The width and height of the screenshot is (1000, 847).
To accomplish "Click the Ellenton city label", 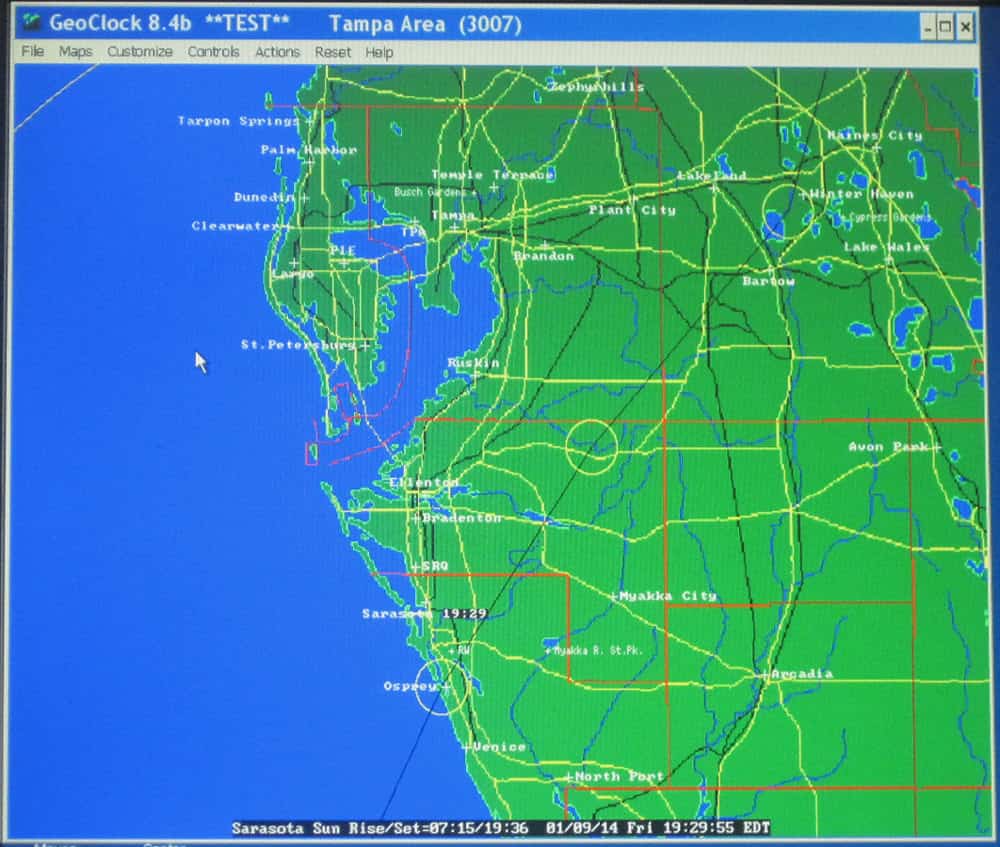I will (x=423, y=482).
